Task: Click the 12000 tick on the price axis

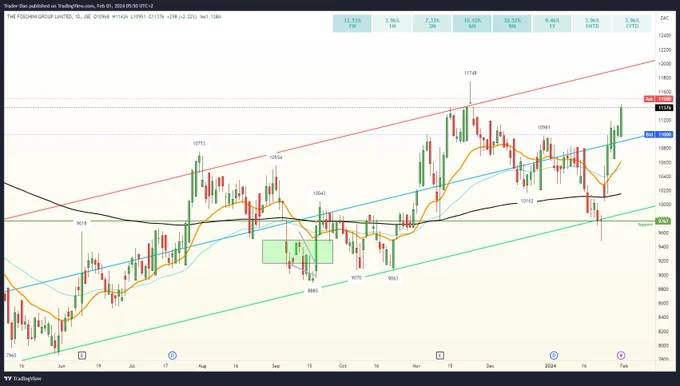Action: (x=664, y=64)
